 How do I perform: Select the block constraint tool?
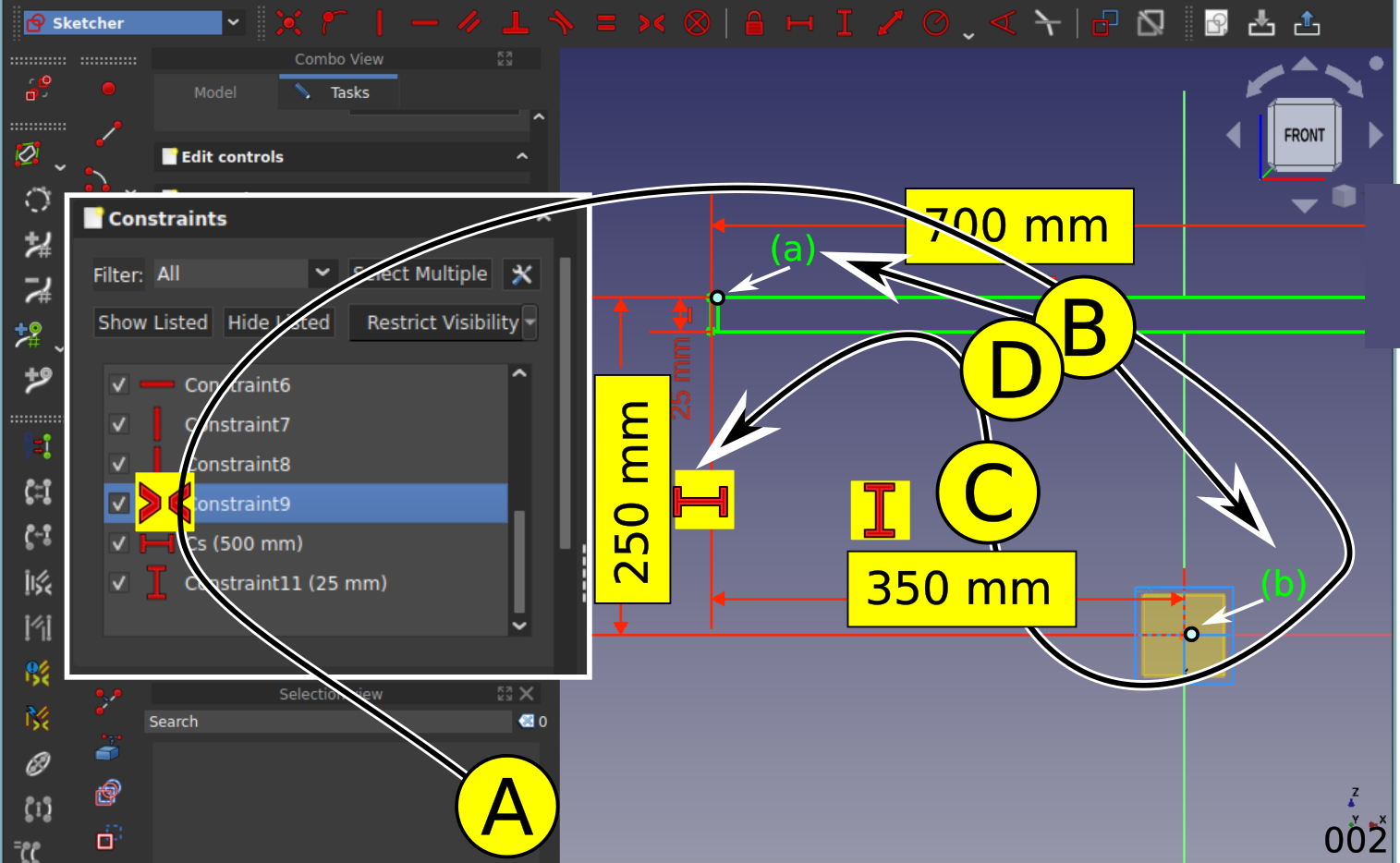point(697,22)
